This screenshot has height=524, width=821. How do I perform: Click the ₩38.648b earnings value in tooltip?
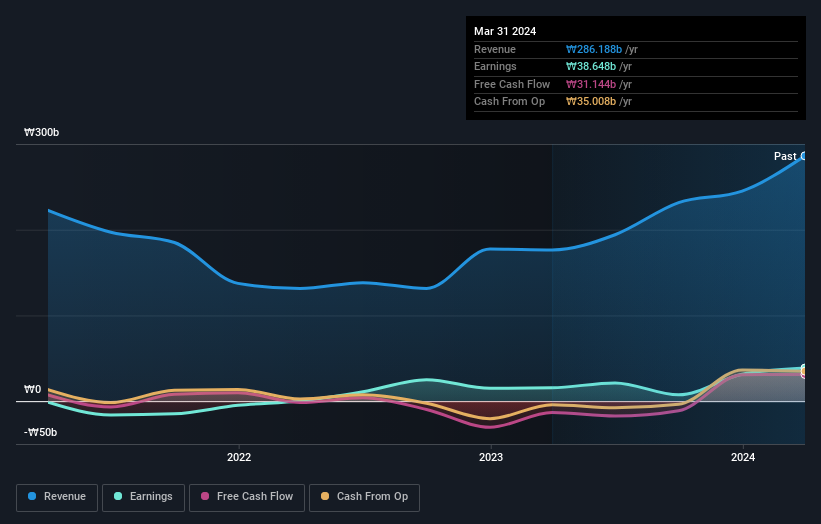coord(588,67)
